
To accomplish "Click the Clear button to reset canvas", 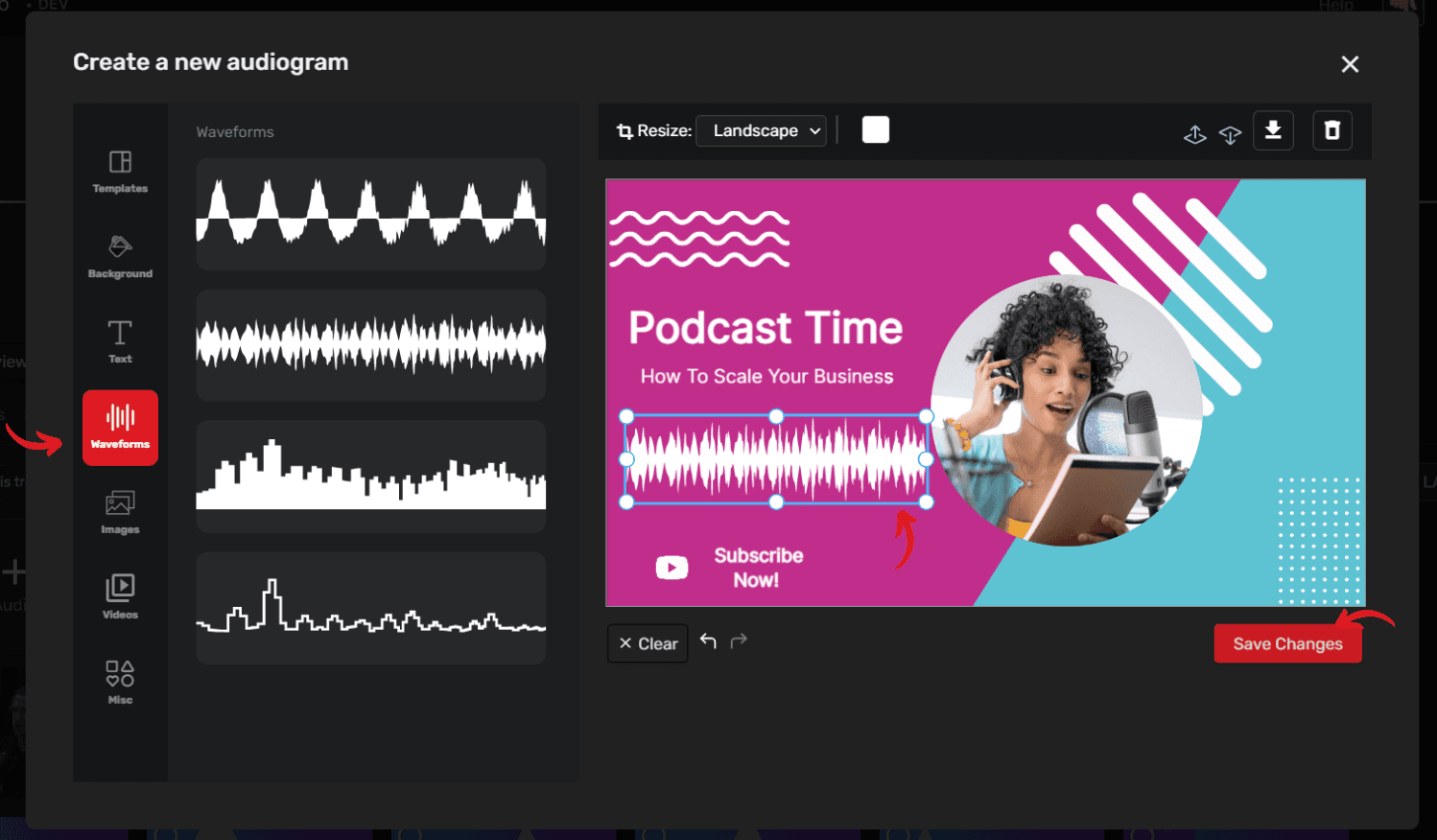I will pyautogui.click(x=648, y=642).
